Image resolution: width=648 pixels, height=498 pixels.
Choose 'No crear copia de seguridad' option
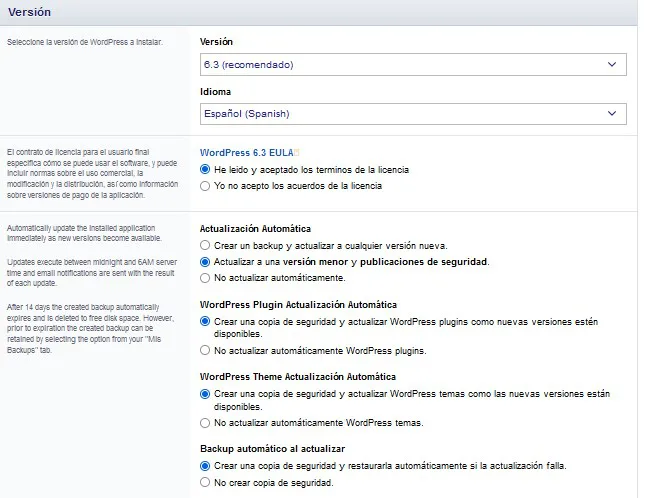point(206,482)
